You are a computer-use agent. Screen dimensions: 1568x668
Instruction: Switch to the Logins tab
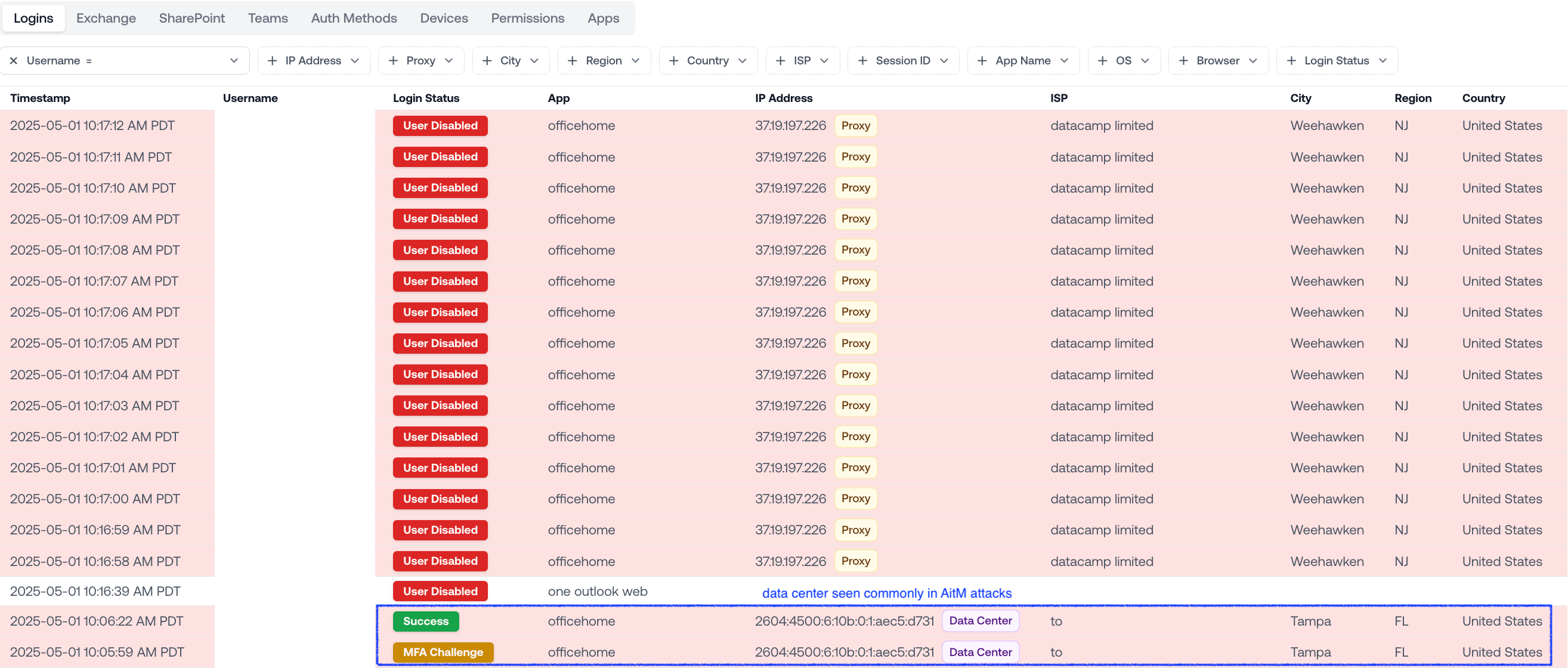[33, 18]
